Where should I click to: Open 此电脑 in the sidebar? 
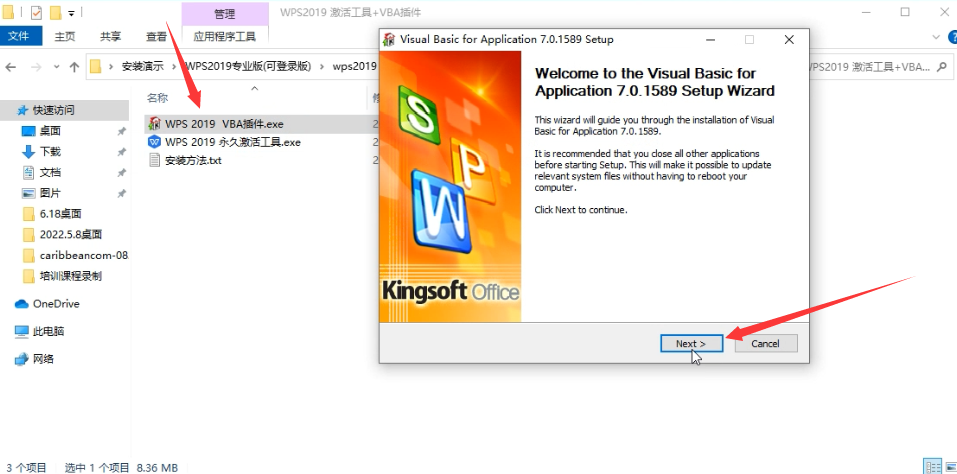(48, 331)
